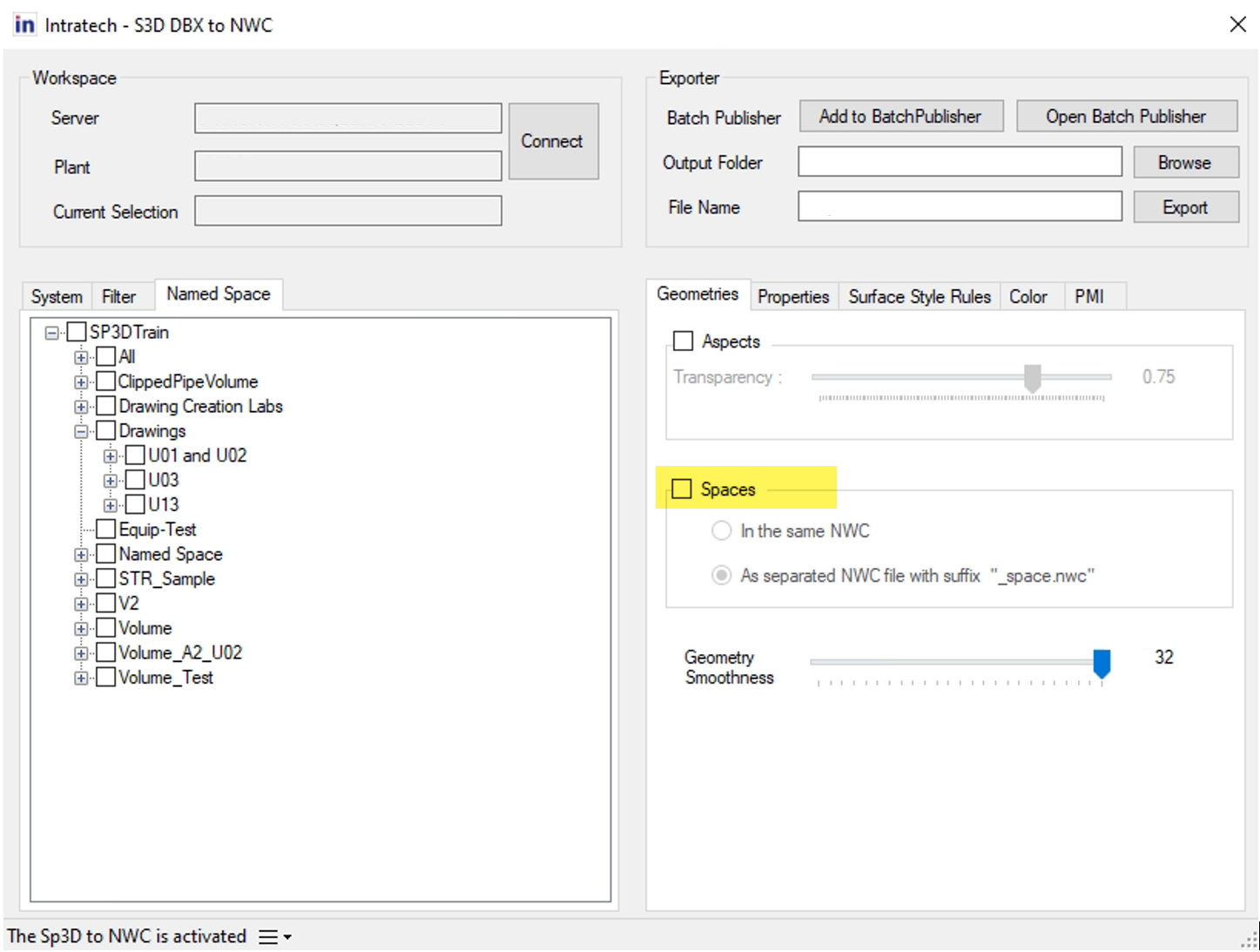1260x952 pixels.
Task: Adjust the Geometry Smoothness slider
Action: (1102, 662)
